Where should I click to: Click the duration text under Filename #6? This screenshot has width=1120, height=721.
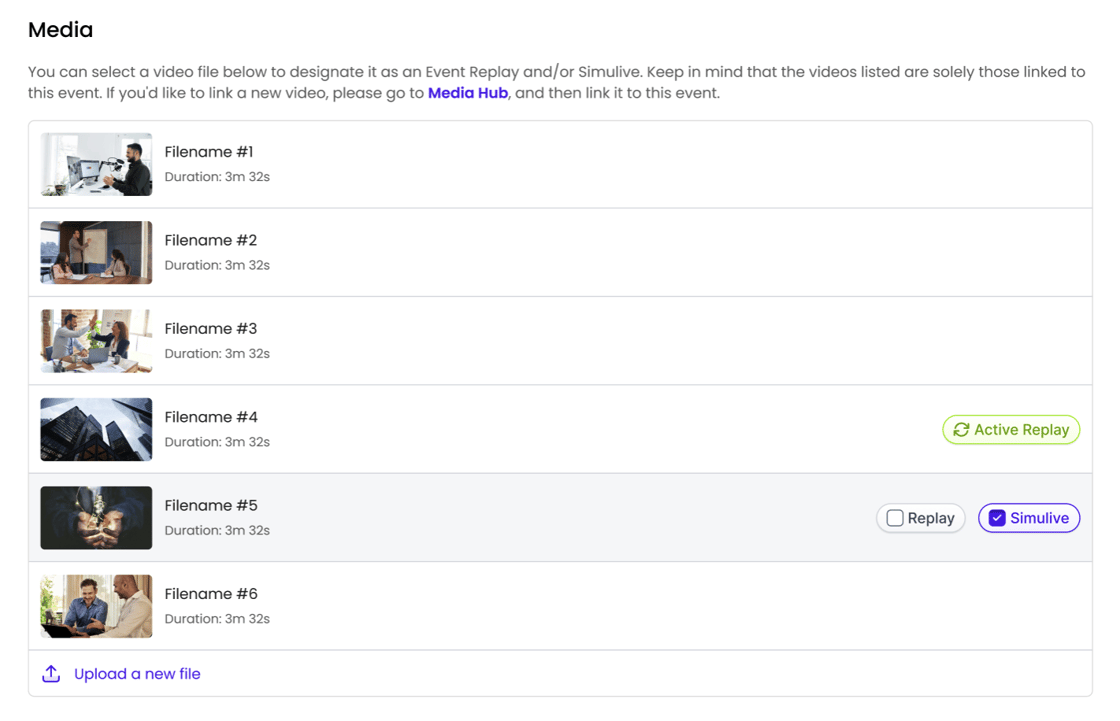(x=217, y=619)
